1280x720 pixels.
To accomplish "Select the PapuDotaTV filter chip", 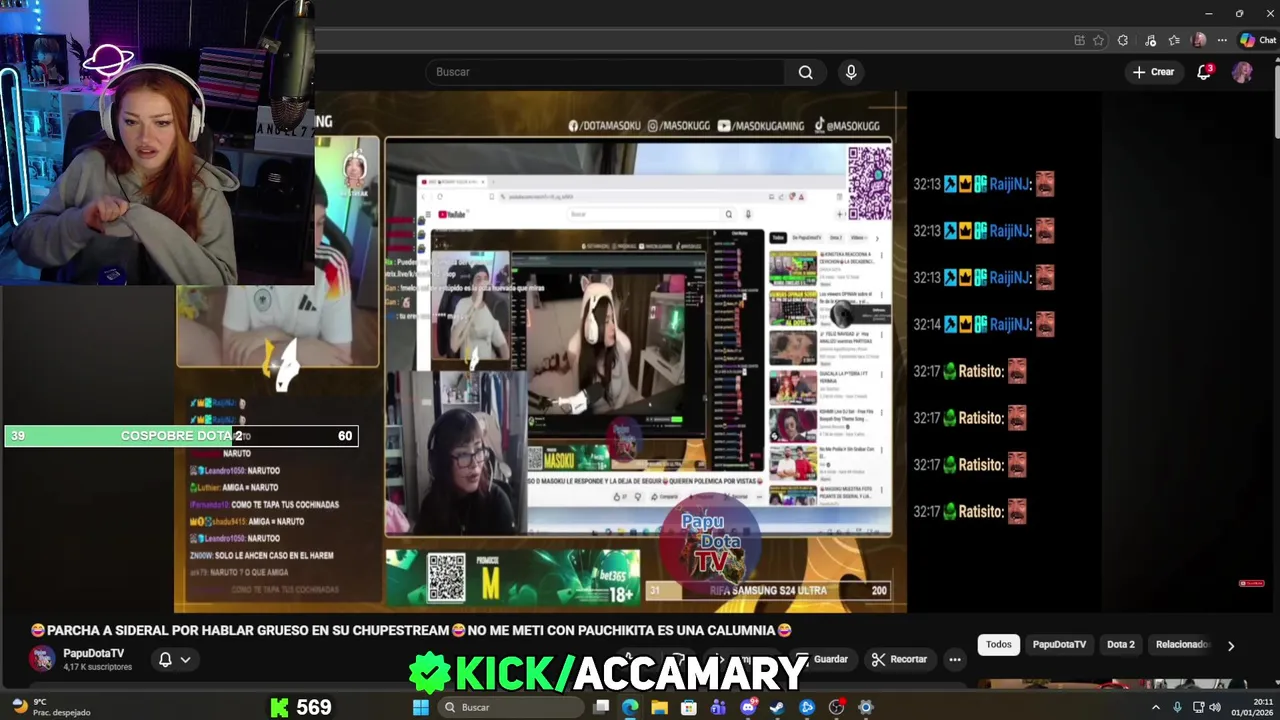I will (x=1059, y=644).
